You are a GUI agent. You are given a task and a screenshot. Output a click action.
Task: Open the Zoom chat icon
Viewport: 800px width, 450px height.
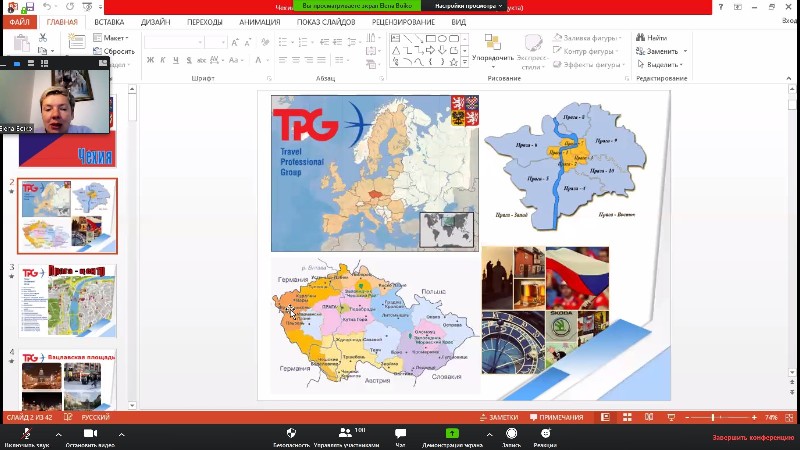pyautogui.click(x=400, y=433)
